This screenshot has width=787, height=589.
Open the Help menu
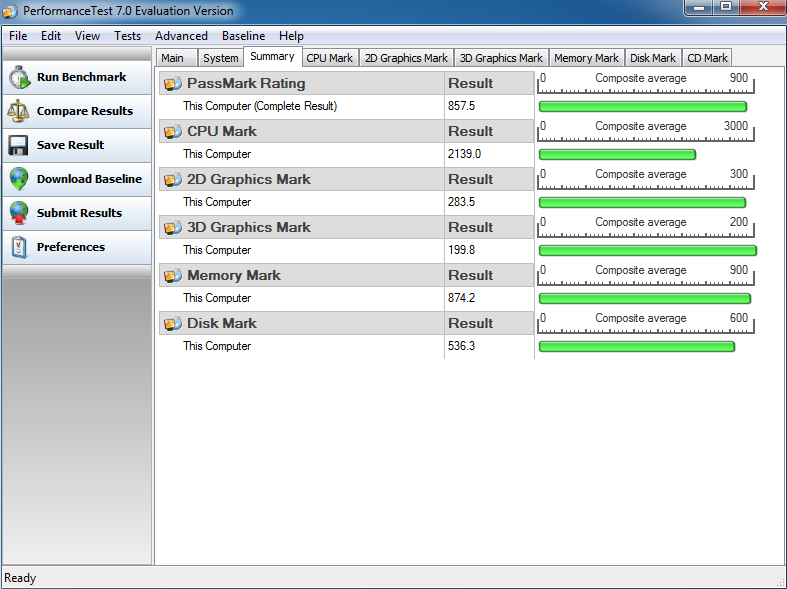pos(291,36)
